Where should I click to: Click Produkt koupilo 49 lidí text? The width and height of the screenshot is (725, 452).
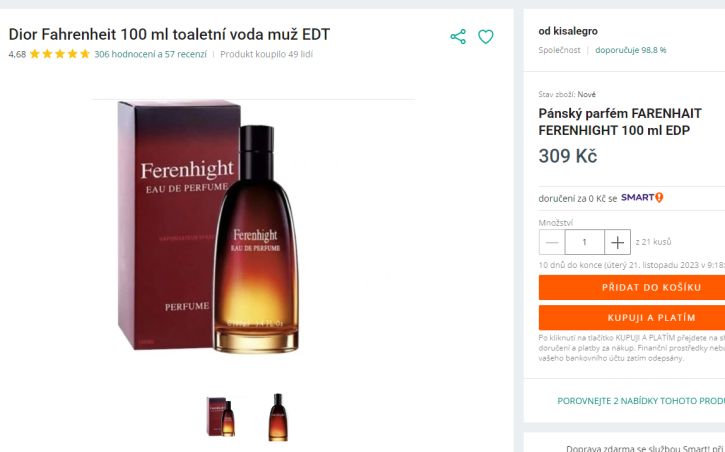tap(266, 54)
